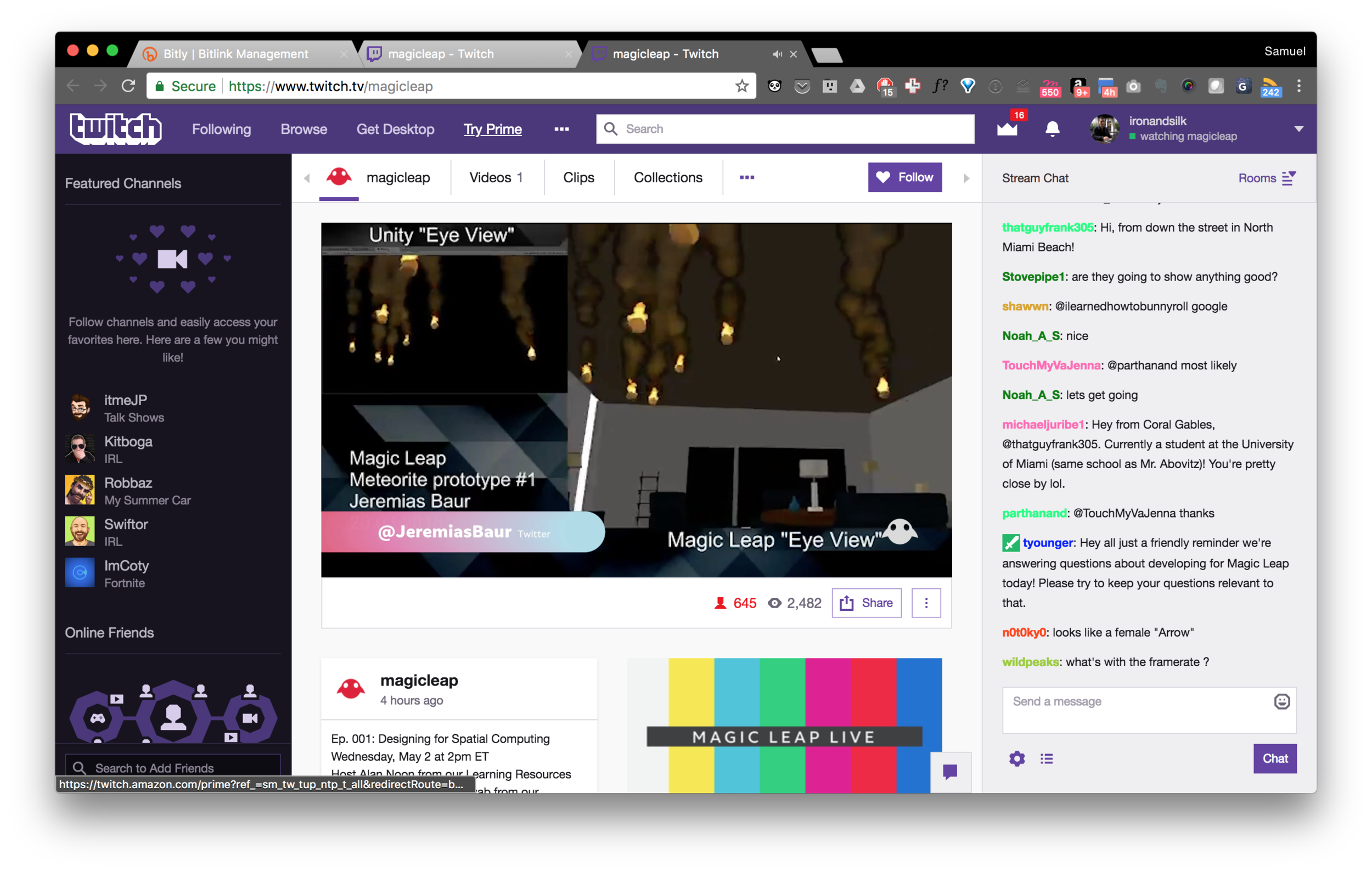The width and height of the screenshot is (1372, 872).
Task: Open Twitch notifications bell
Action: [1053, 130]
